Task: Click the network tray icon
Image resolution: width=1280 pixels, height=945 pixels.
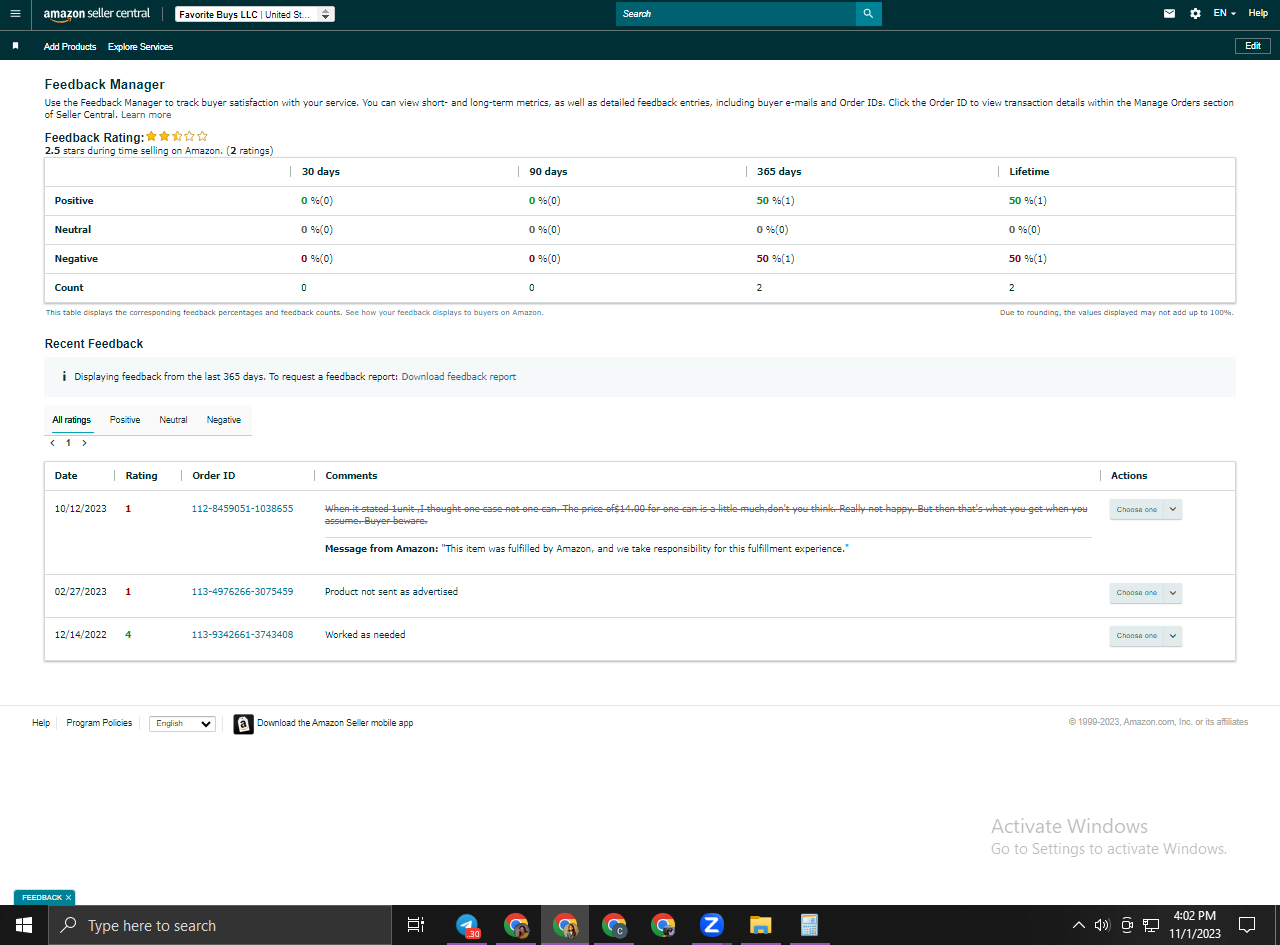Action: [x=1151, y=925]
